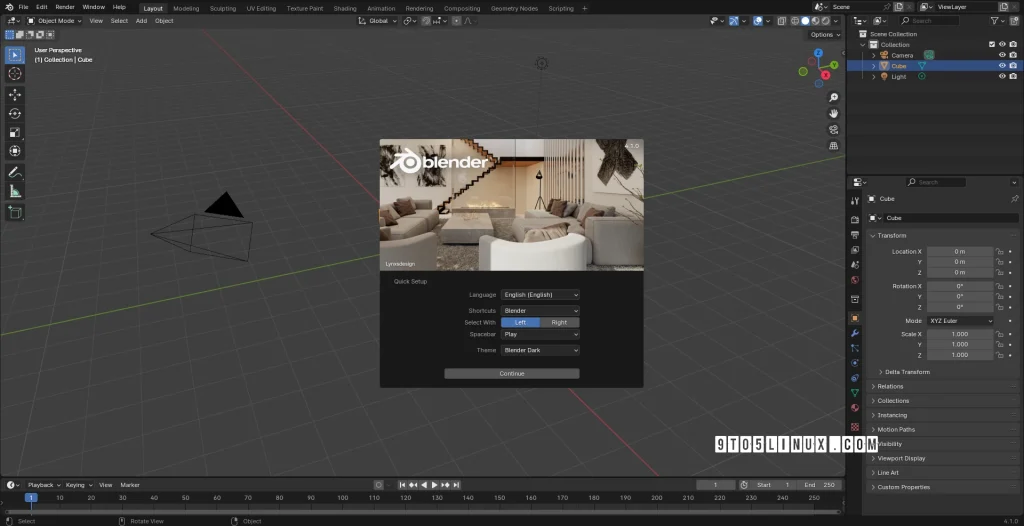Expand the Camera tree item arrow
This screenshot has height=526, width=1024.
(x=874, y=56)
